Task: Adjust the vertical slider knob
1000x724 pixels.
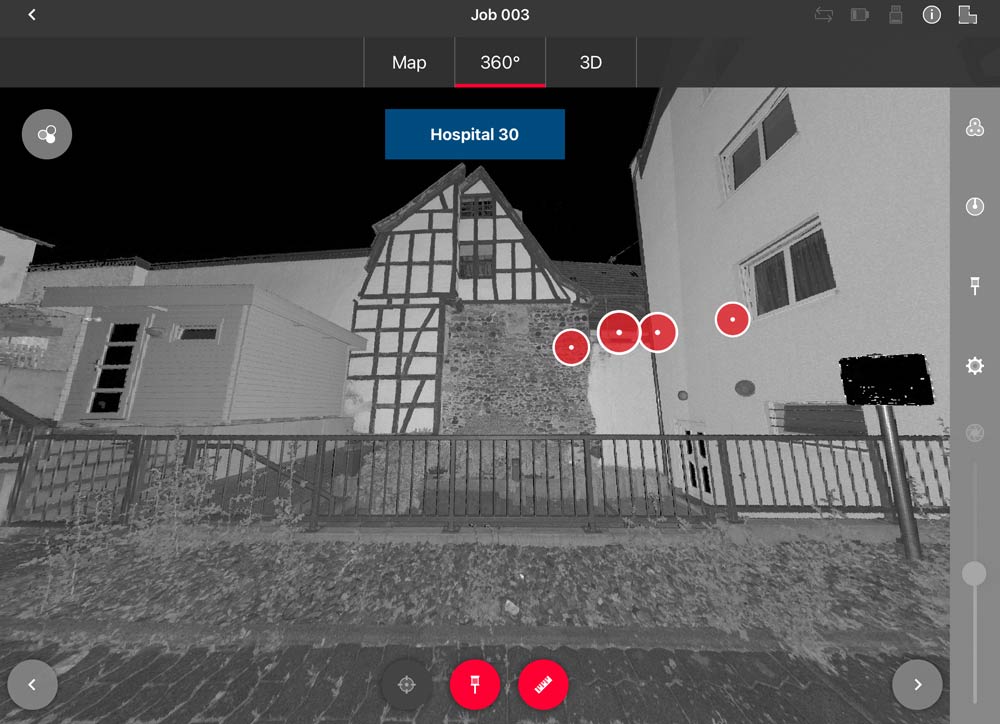Action: click(974, 573)
